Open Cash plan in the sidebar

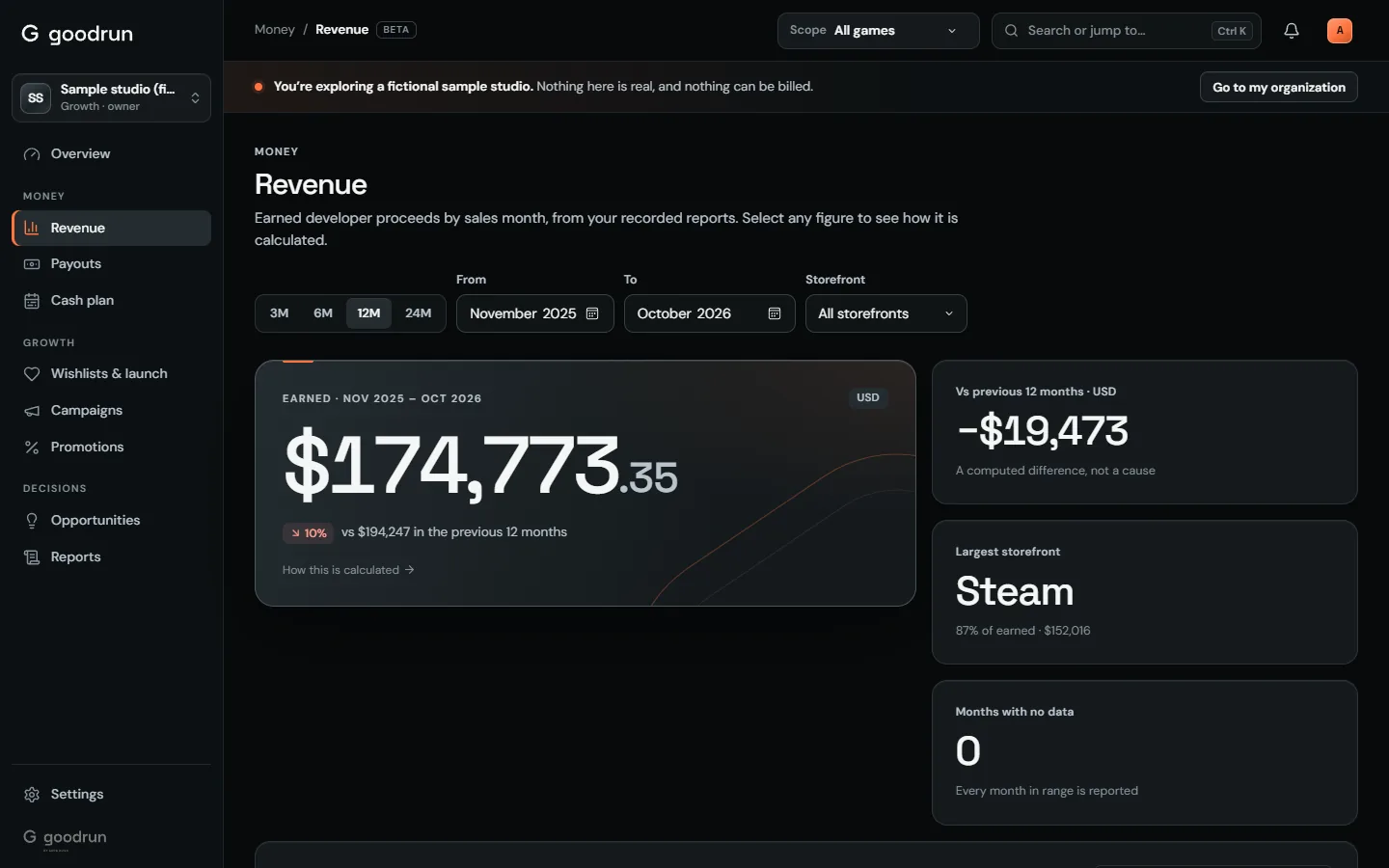111,301
